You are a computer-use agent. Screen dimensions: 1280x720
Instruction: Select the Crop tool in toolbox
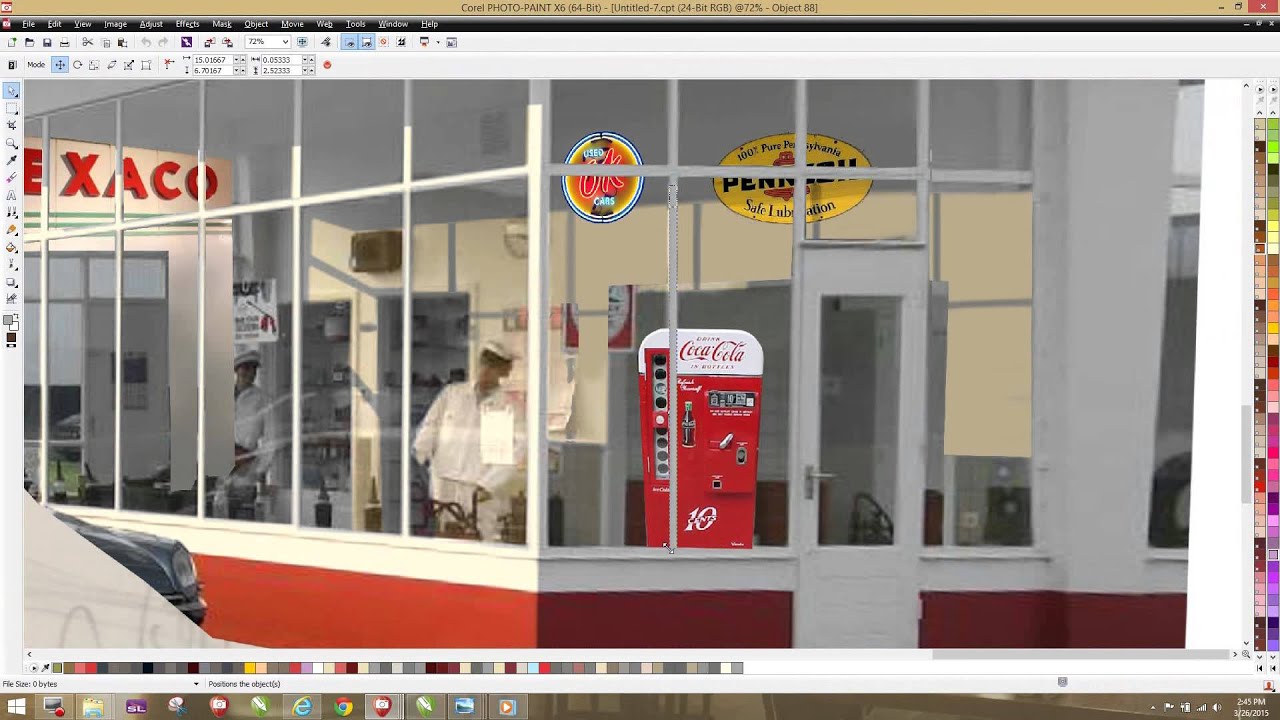[12, 125]
